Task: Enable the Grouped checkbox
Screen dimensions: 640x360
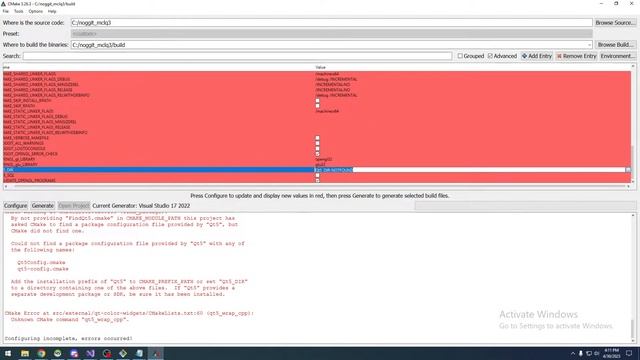Action: coord(460,56)
